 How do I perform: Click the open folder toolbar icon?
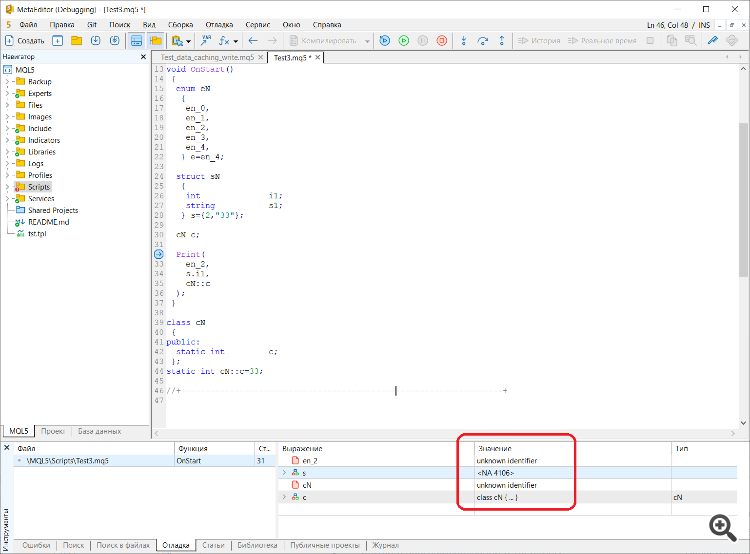click(76, 41)
